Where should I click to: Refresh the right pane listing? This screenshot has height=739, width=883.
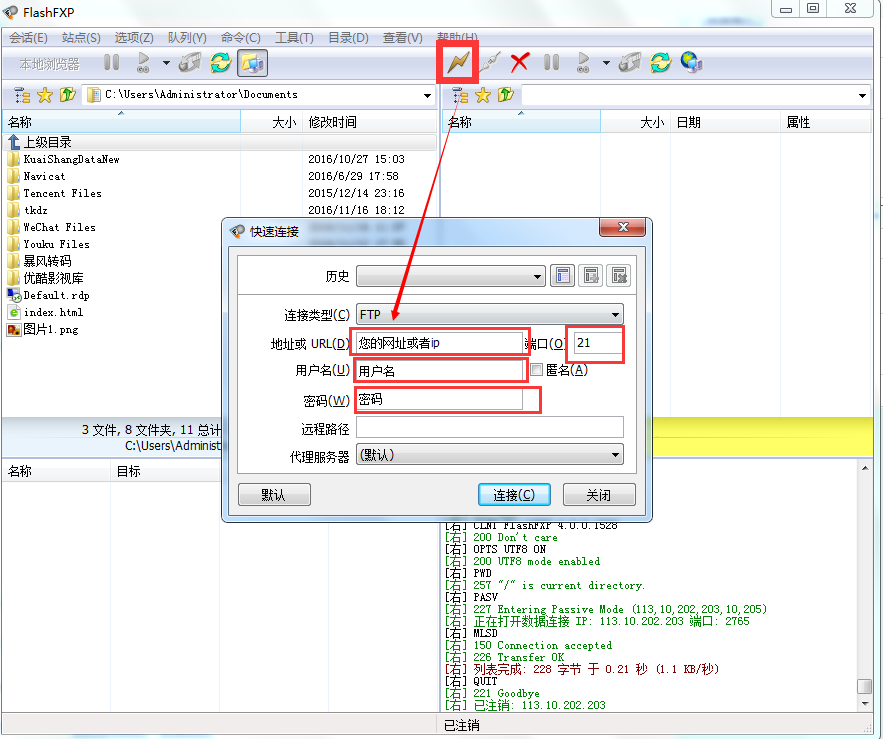tap(661, 63)
